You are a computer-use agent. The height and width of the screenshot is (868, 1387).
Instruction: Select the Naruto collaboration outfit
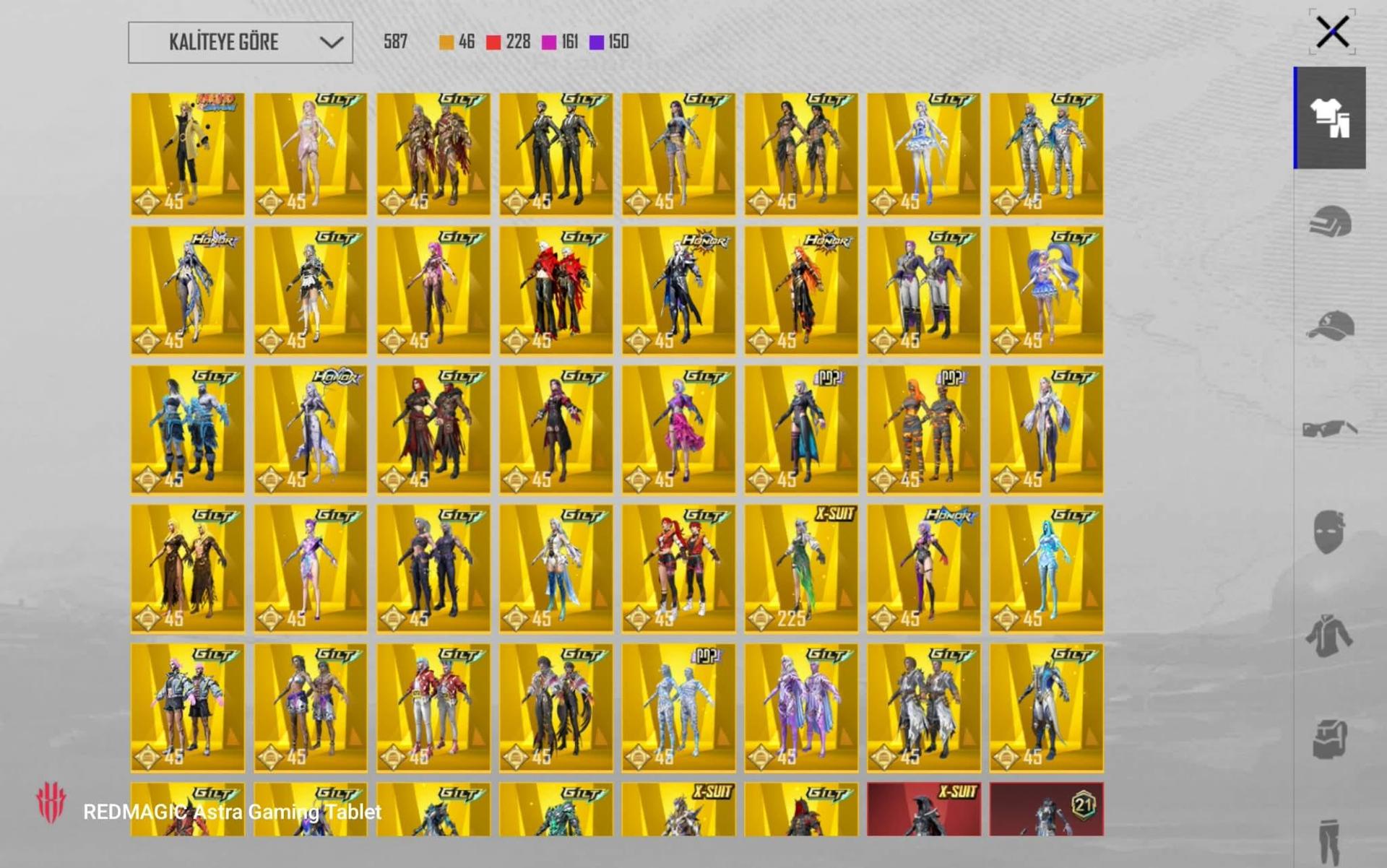[x=188, y=154]
